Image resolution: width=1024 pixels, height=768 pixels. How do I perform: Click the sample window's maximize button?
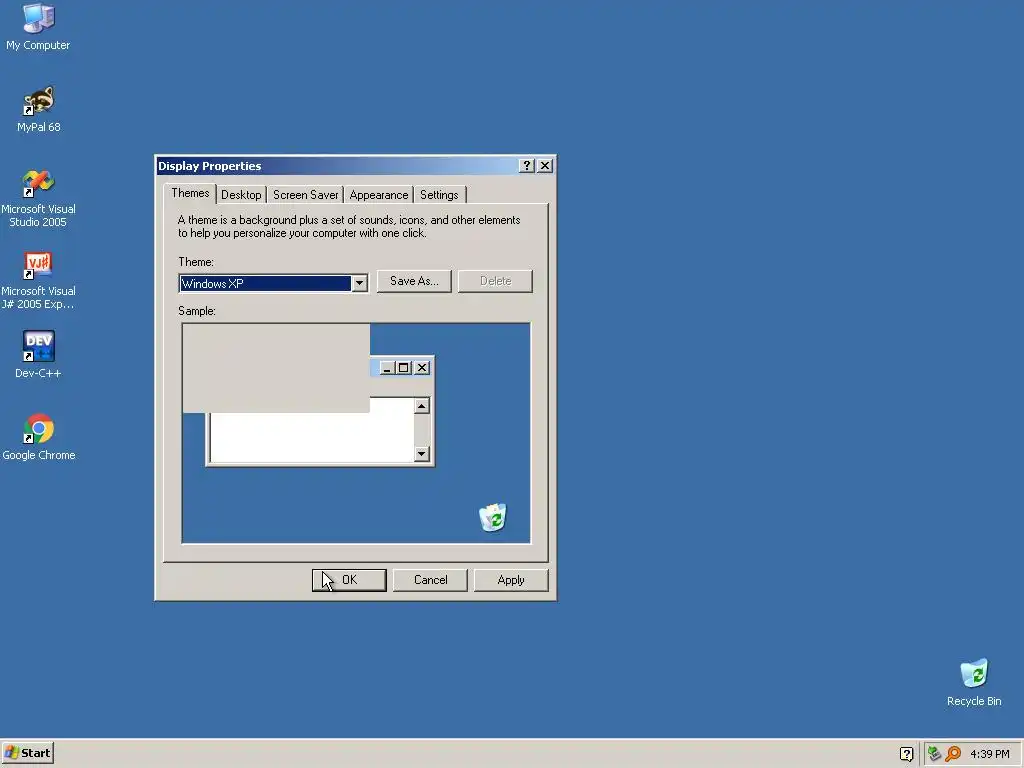[x=404, y=368]
